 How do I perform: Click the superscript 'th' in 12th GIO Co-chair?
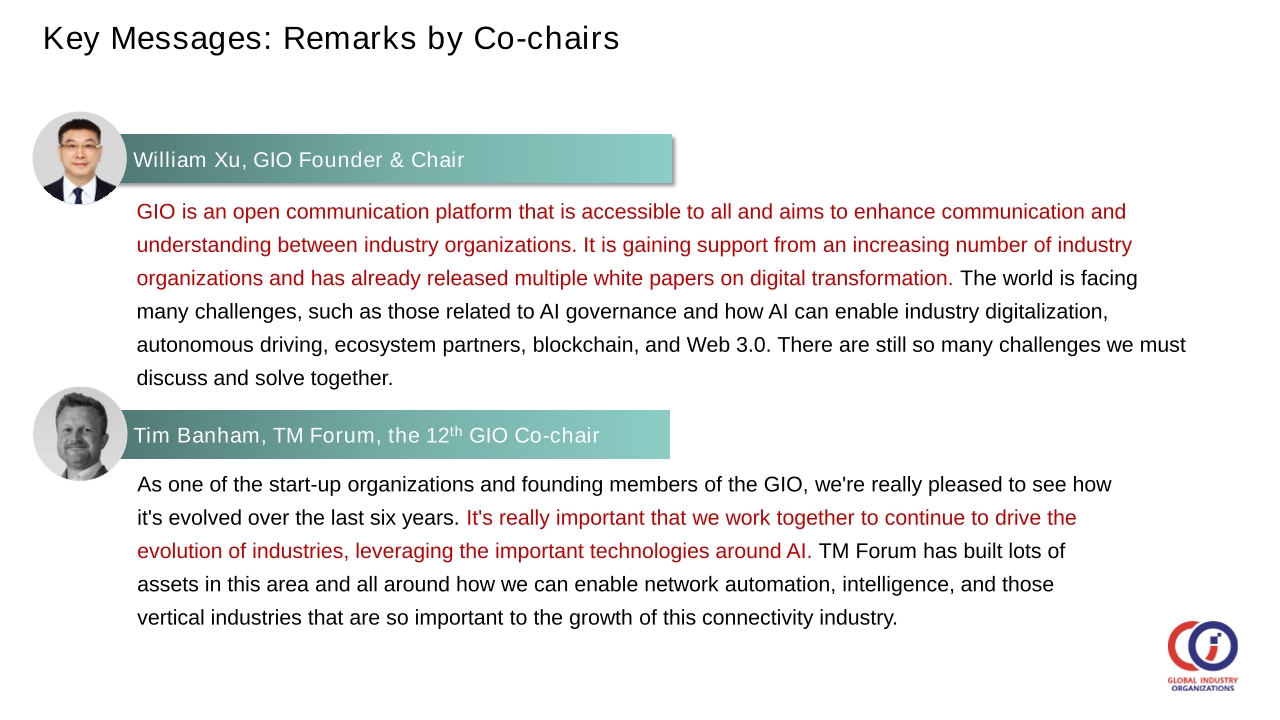(456, 431)
